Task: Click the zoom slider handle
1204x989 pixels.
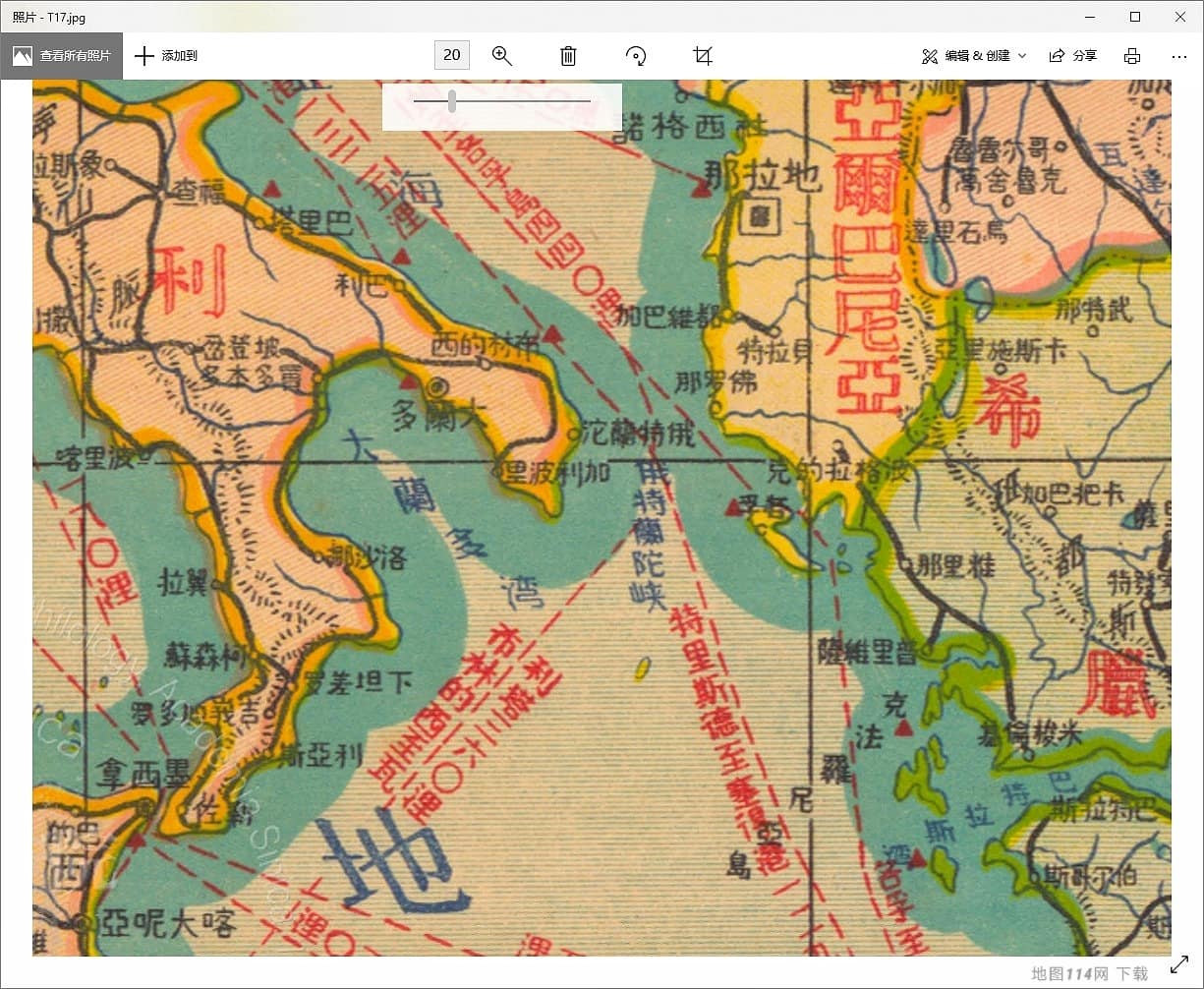Action: [452, 101]
